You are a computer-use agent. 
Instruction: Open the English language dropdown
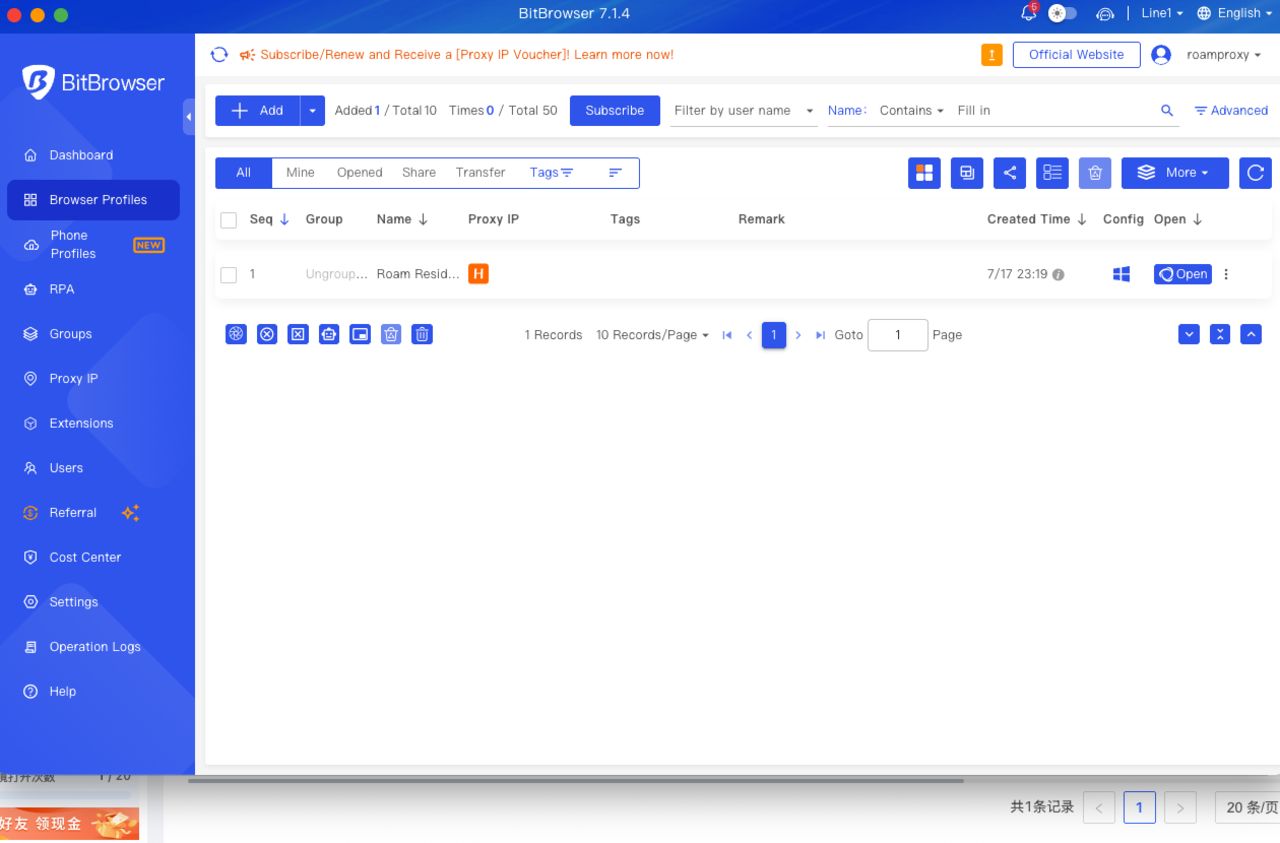point(1236,13)
